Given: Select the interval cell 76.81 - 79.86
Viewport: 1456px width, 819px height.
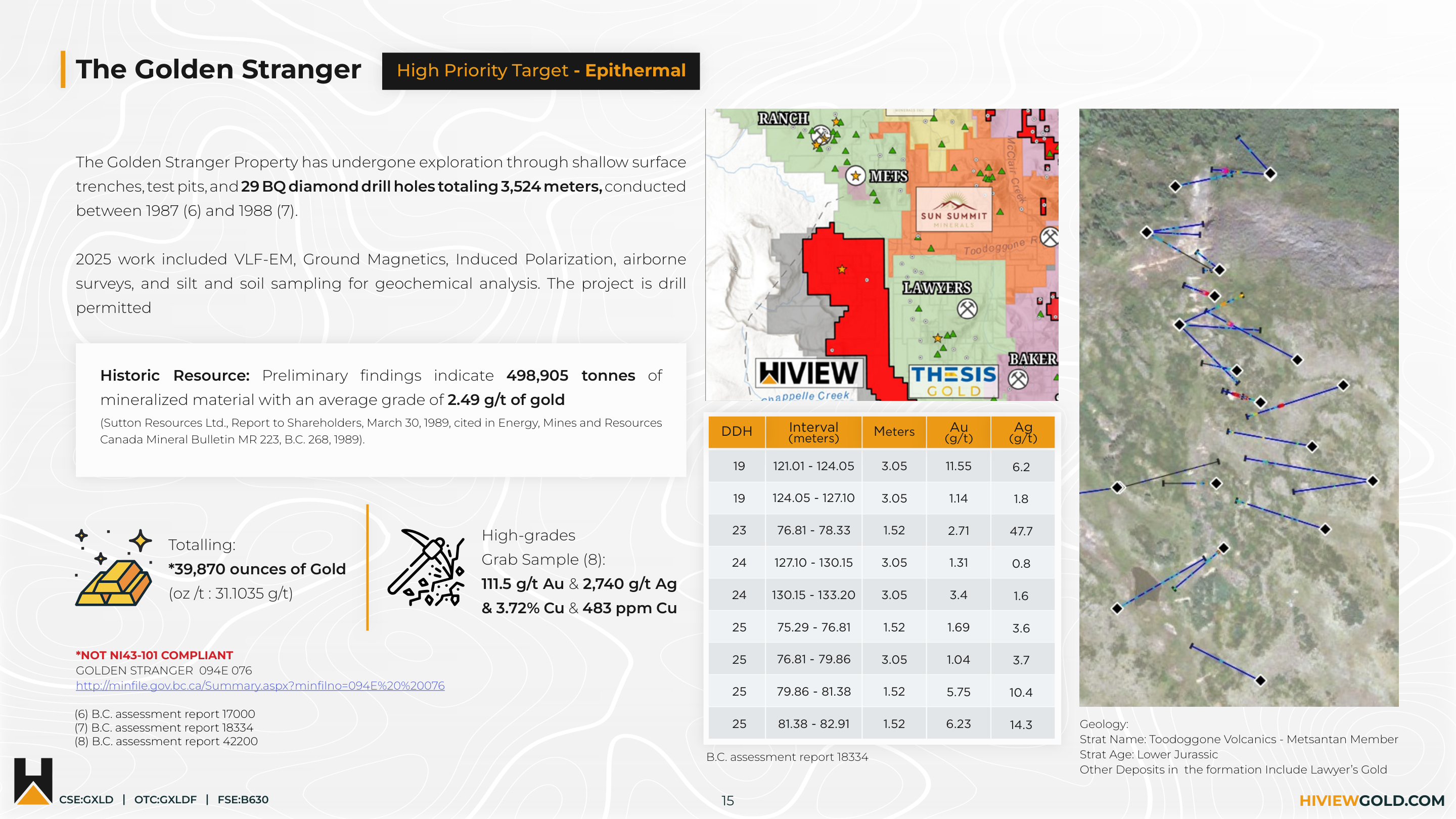Looking at the screenshot, I should [x=813, y=659].
